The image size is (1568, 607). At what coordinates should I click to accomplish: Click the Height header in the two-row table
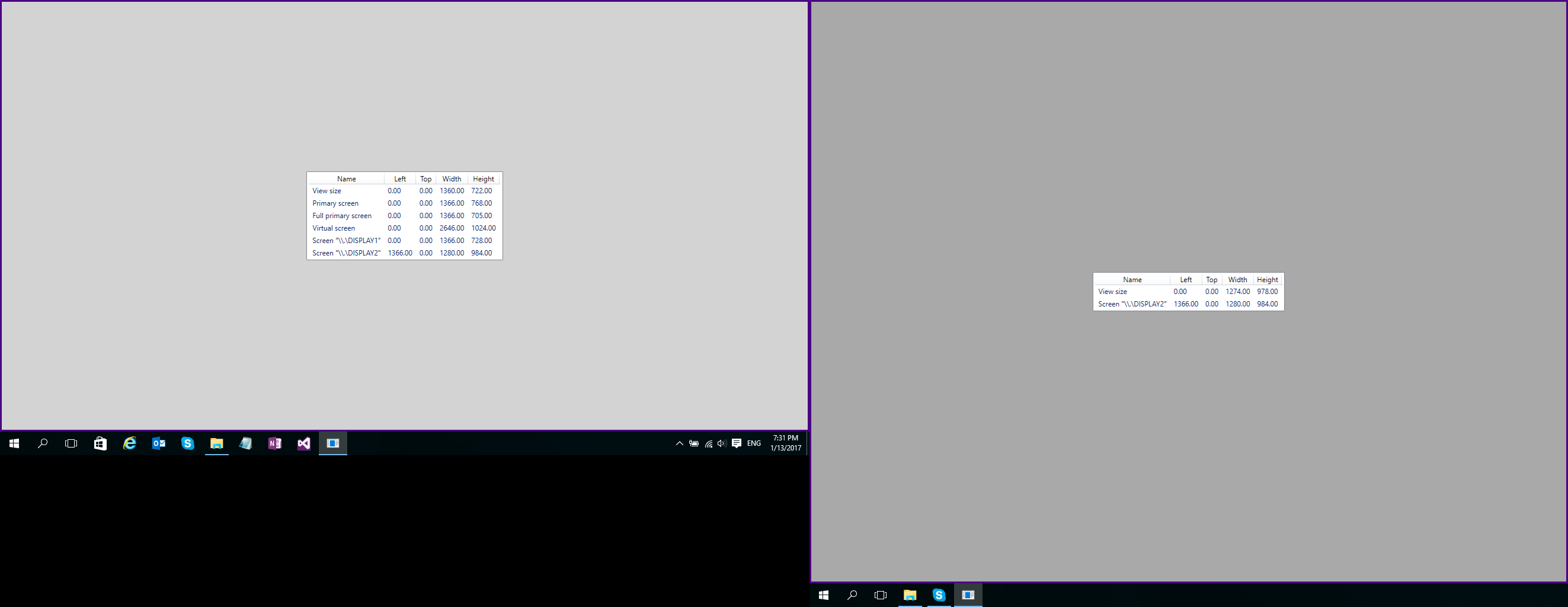click(x=1268, y=279)
